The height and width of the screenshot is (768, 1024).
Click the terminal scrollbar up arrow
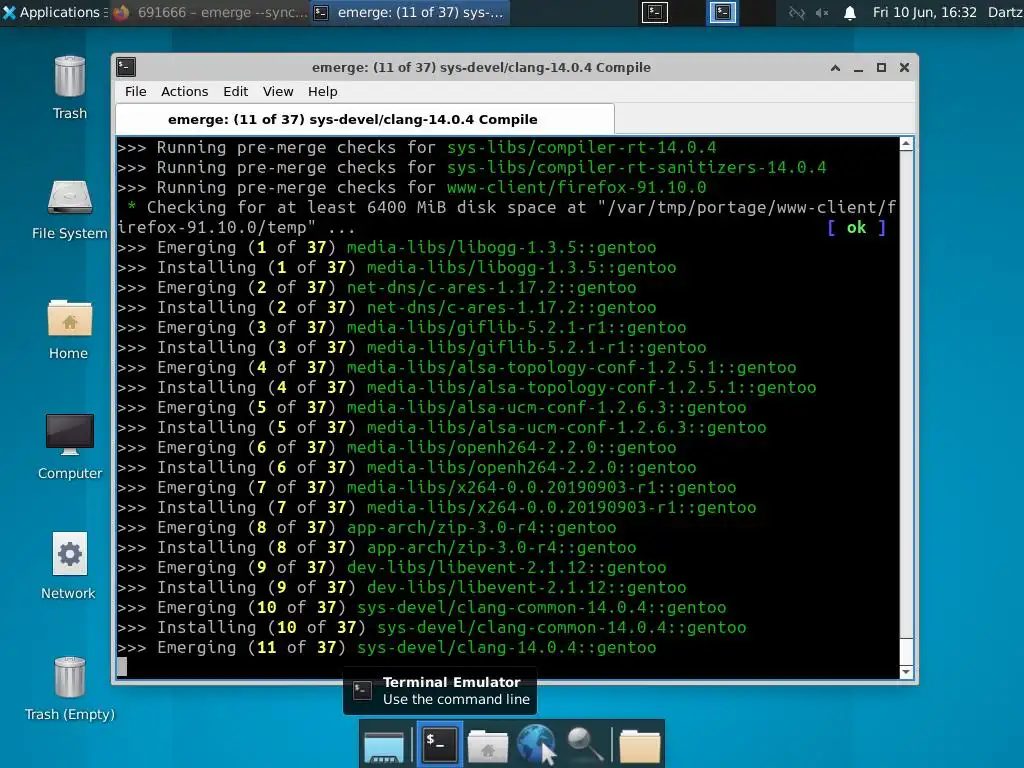click(x=906, y=144)
